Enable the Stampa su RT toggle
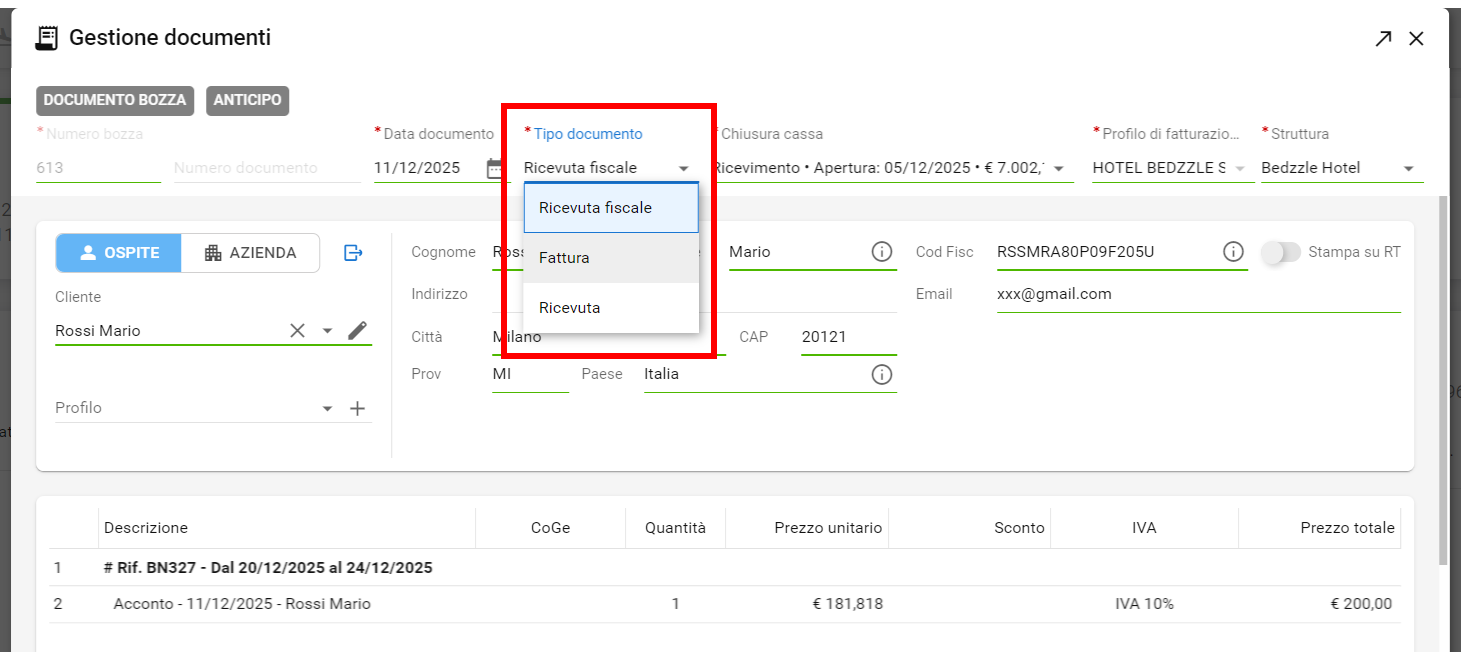1461x652 pixels. tap(1280, 252)
